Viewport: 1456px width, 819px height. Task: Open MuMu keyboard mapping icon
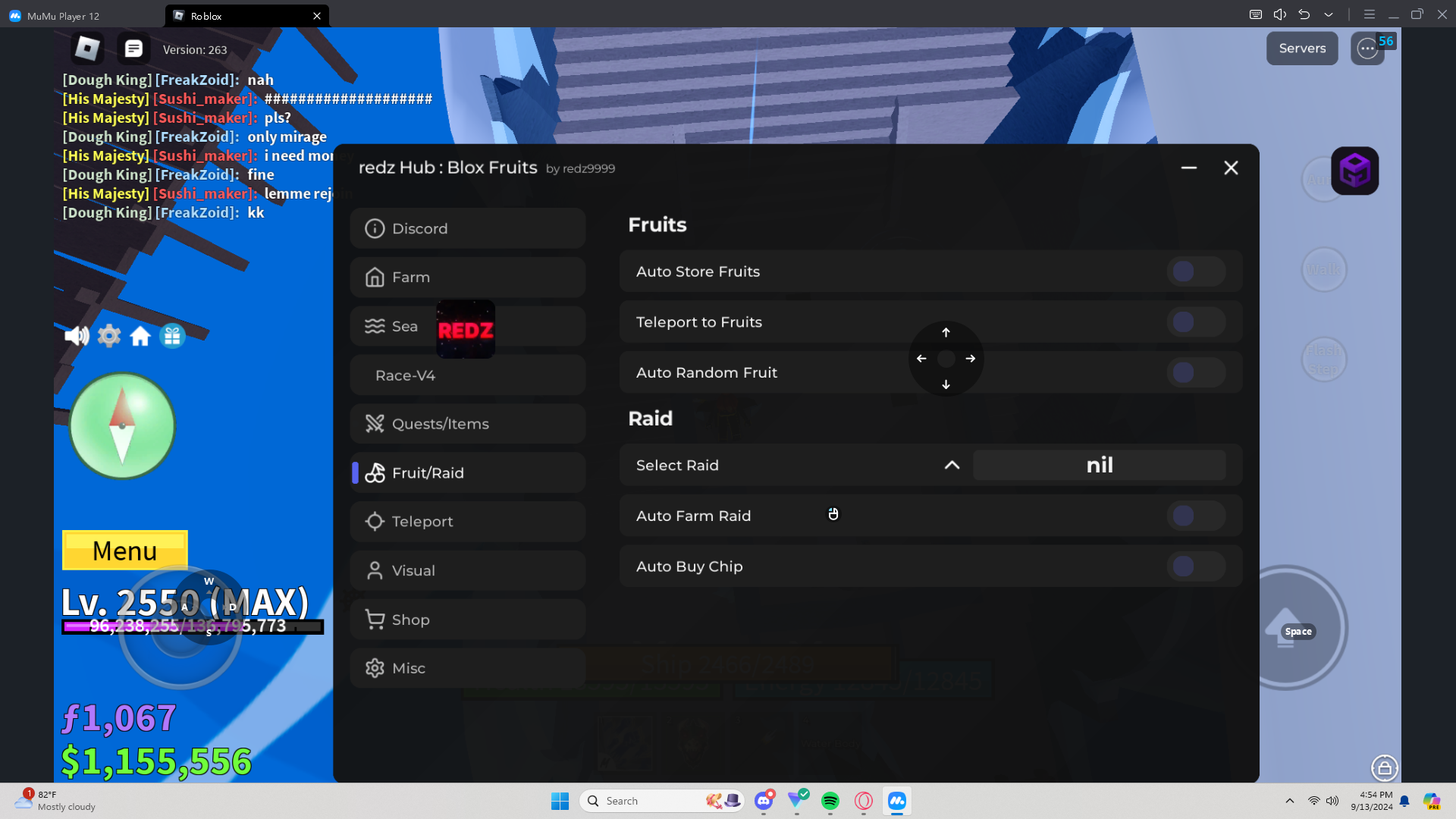coord(1256,14)
